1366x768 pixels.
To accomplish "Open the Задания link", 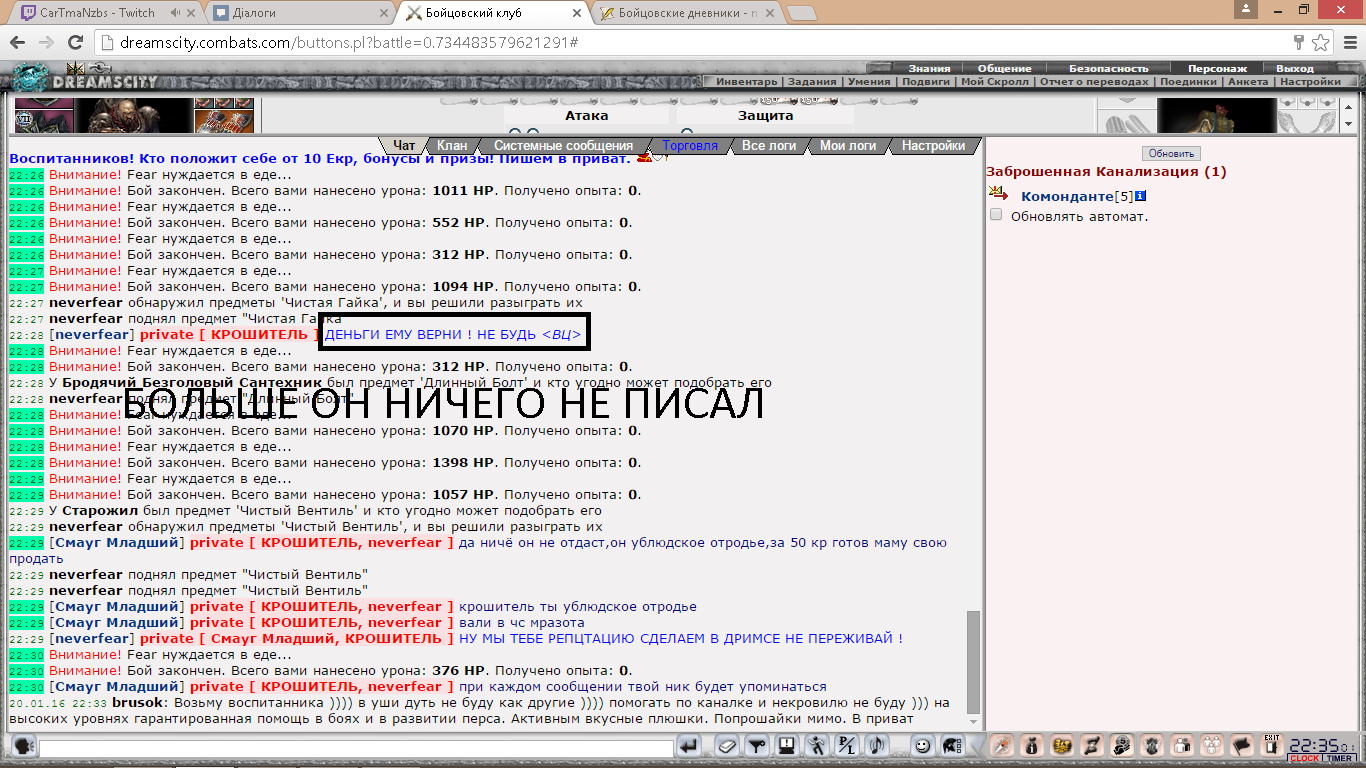I will [x=812, y=82].
